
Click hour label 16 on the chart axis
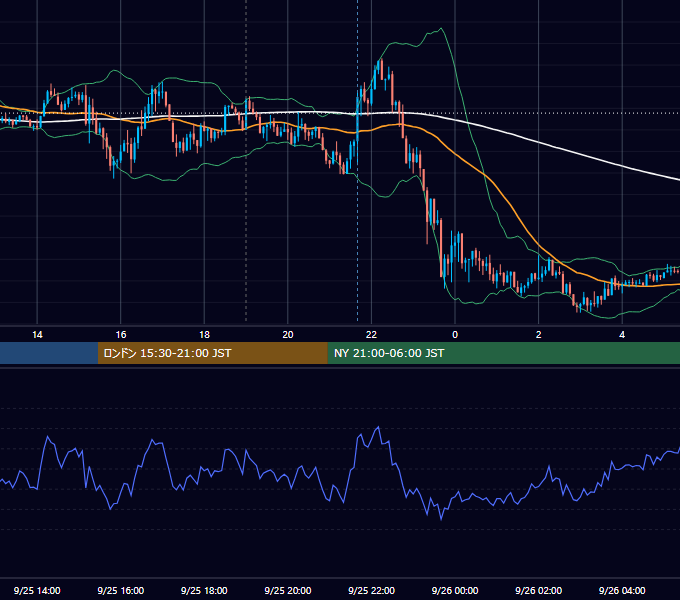[121, 335]
